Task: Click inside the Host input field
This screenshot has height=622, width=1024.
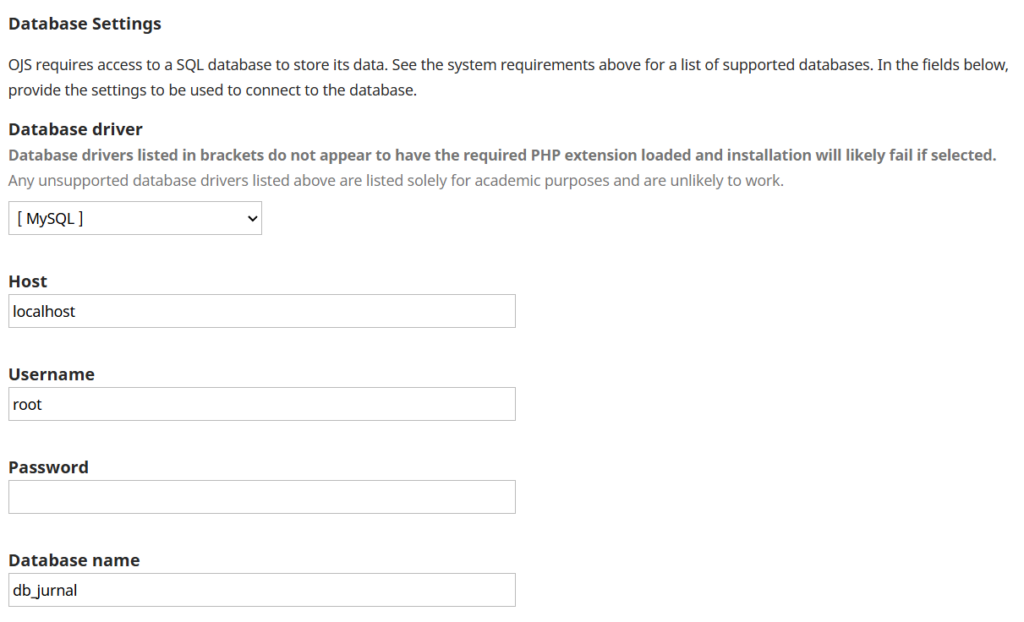Action: coord(260,311)
